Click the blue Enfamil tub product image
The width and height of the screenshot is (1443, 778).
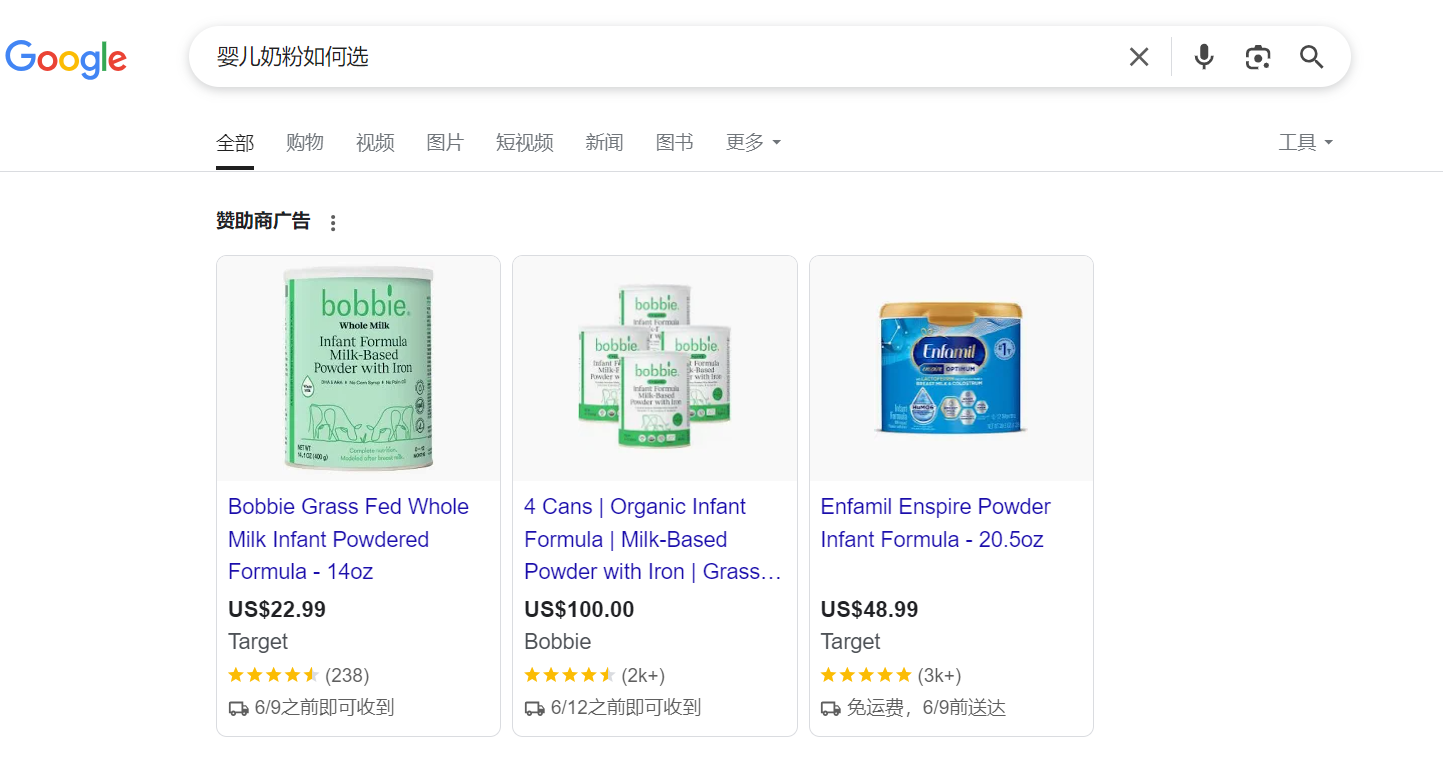coord(951,368)
